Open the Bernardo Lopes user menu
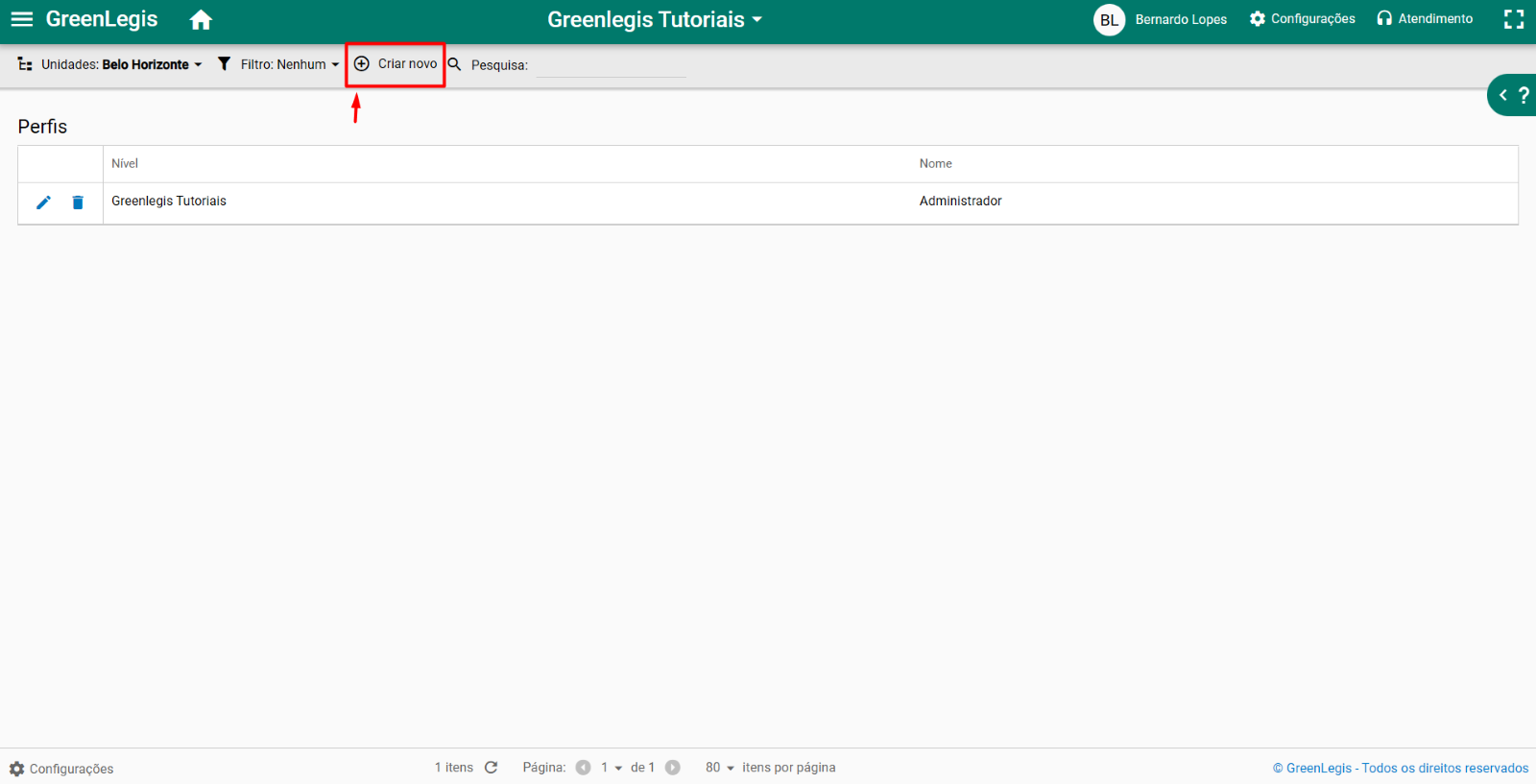The height and width of the screenshot is (784, 1536). (x=1181, y=19)
